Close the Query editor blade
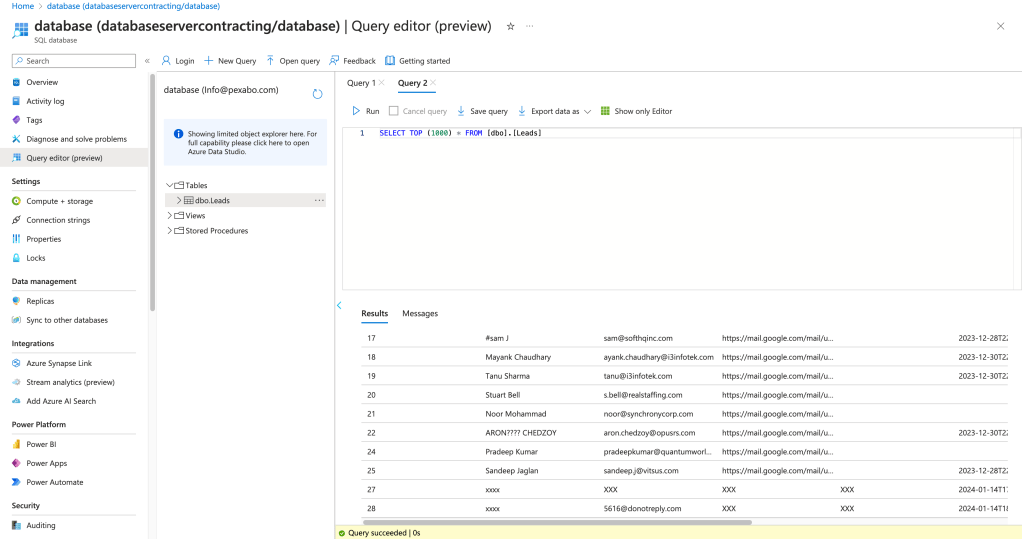 pos(1000,26)
